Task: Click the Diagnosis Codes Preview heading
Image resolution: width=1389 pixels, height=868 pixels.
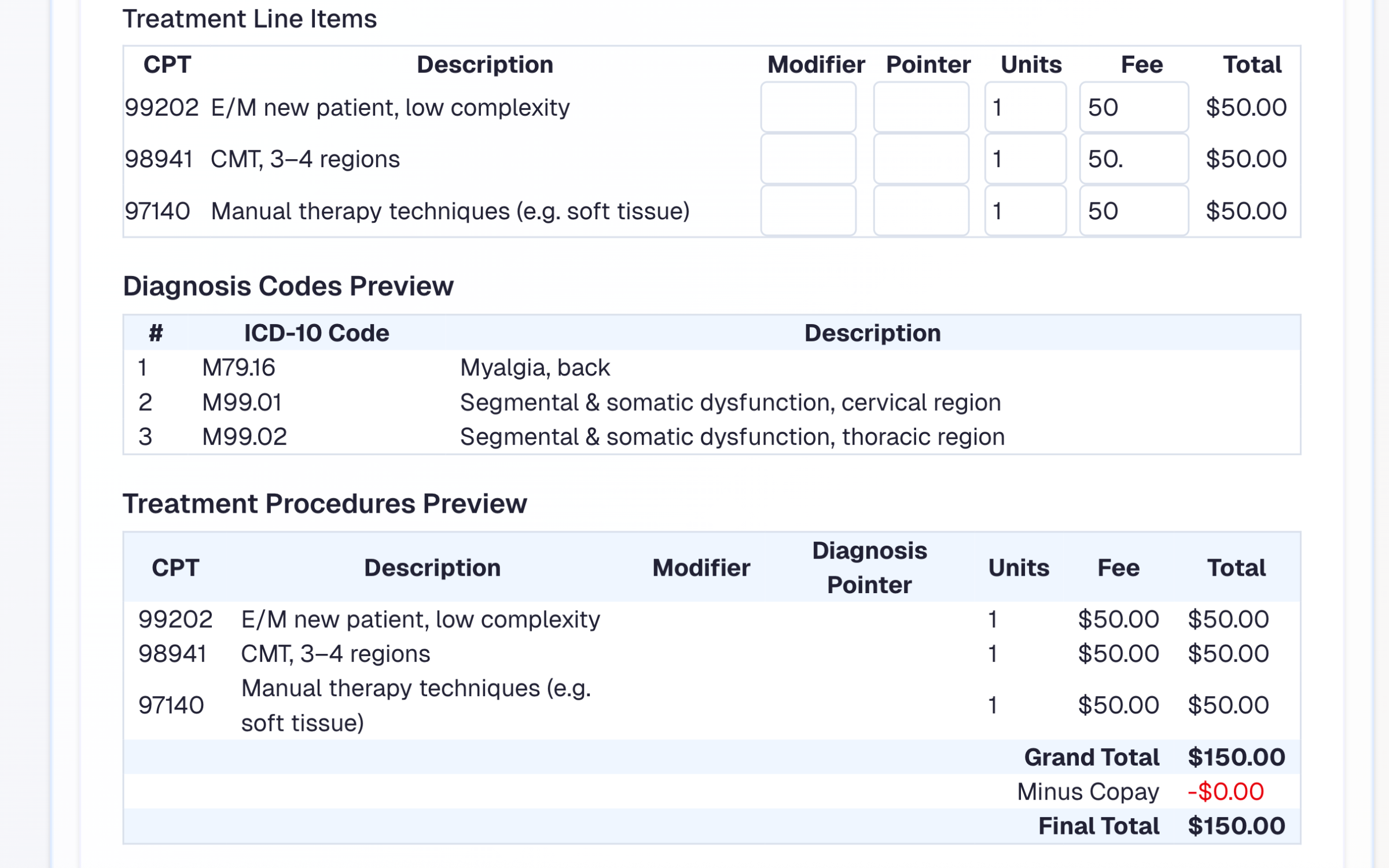Action: pos(288,285)
